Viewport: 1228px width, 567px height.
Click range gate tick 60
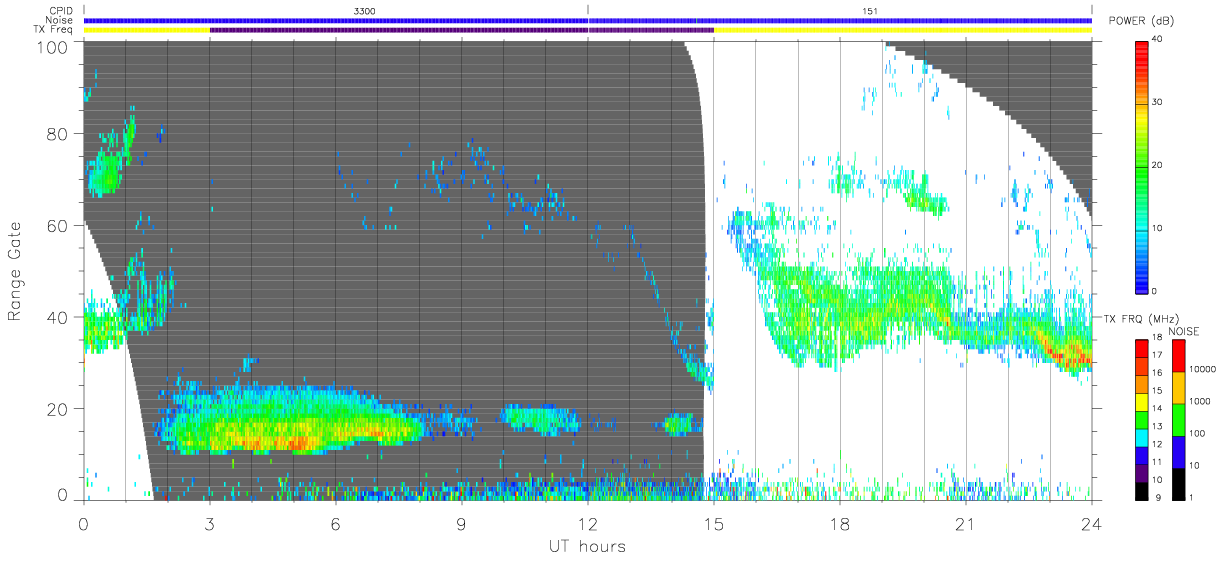pyautogui.click(x=56, y=225)
